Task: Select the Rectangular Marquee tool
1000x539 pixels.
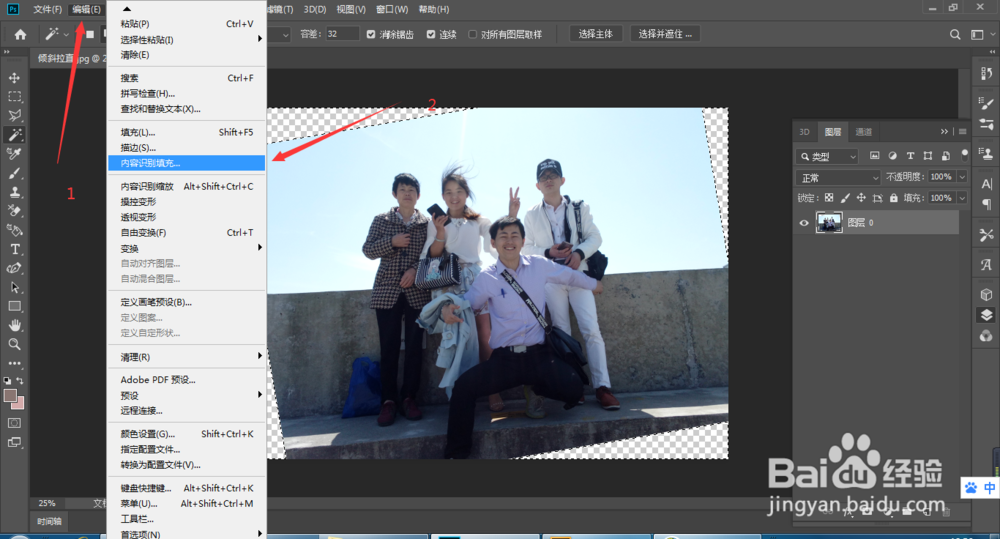Action: 14,97
